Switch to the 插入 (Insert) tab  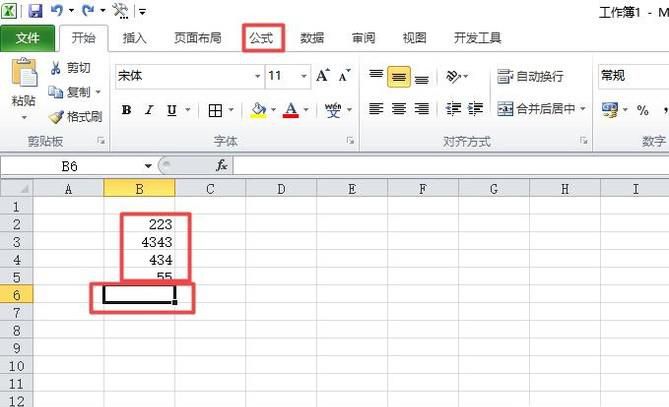coord(134,38)
